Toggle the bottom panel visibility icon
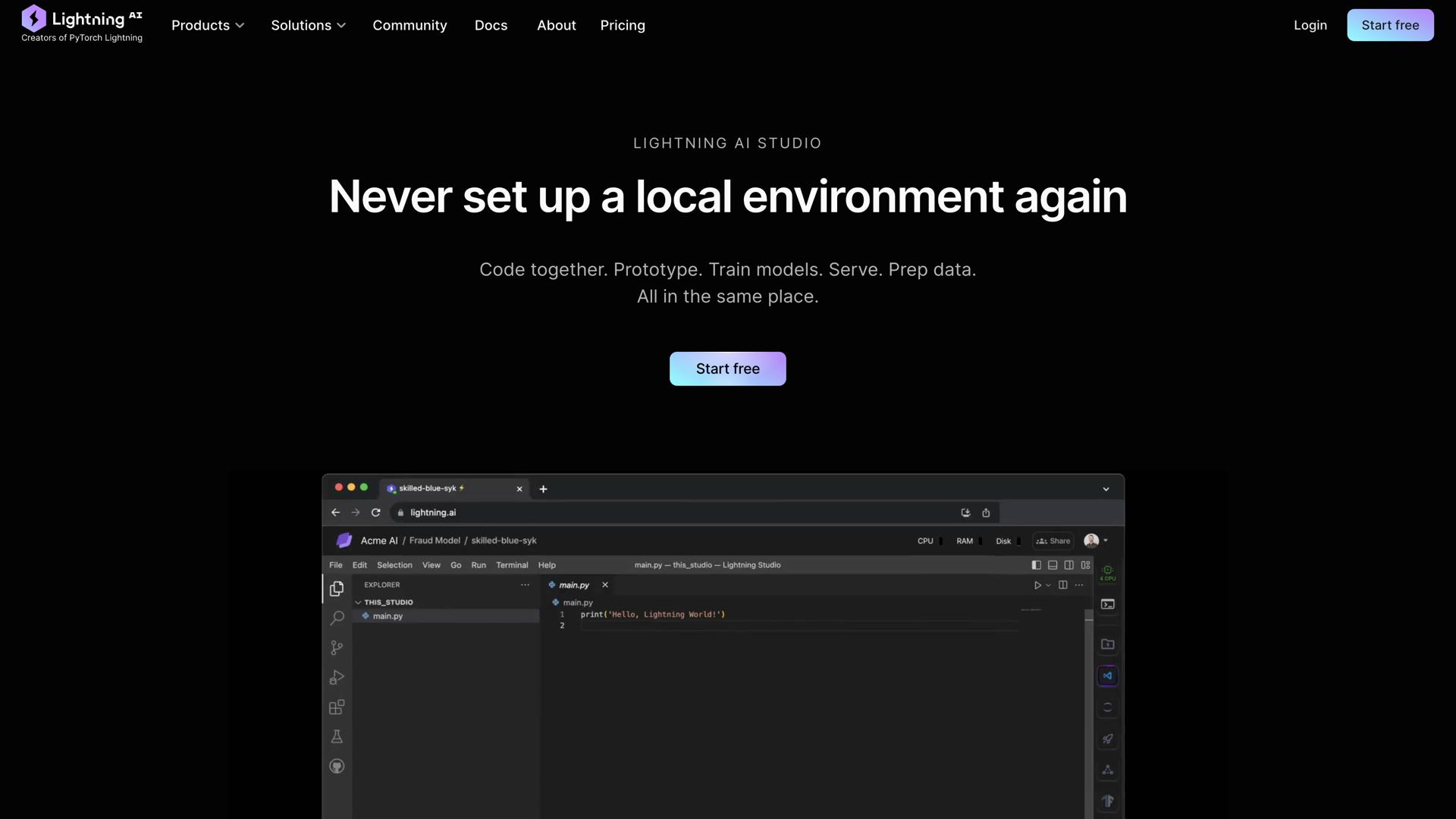The image size is (1456, 819). [x=1053, y=565]
